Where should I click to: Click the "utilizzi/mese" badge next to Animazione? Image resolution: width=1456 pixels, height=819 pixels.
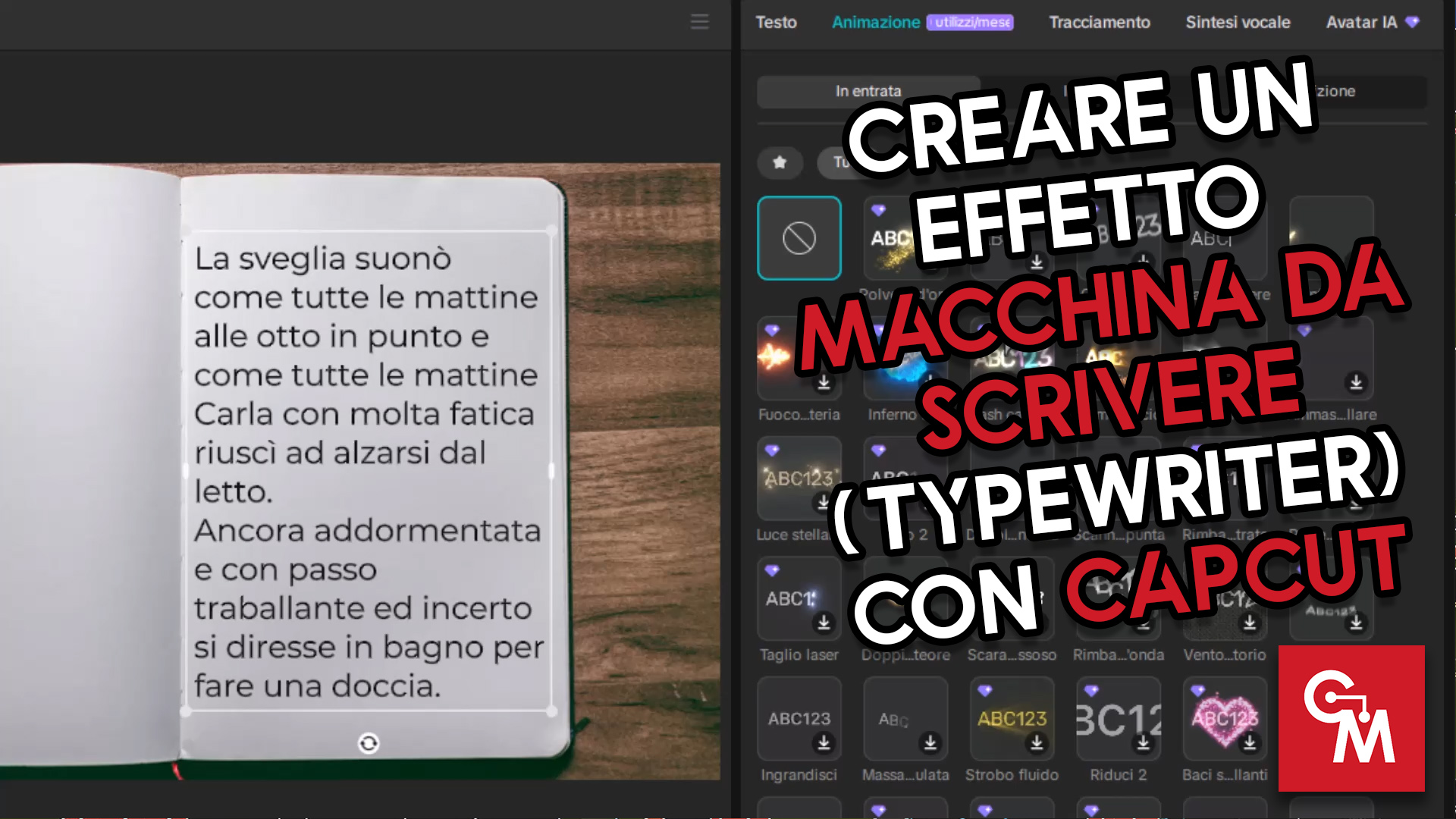[x=968, y=23]
